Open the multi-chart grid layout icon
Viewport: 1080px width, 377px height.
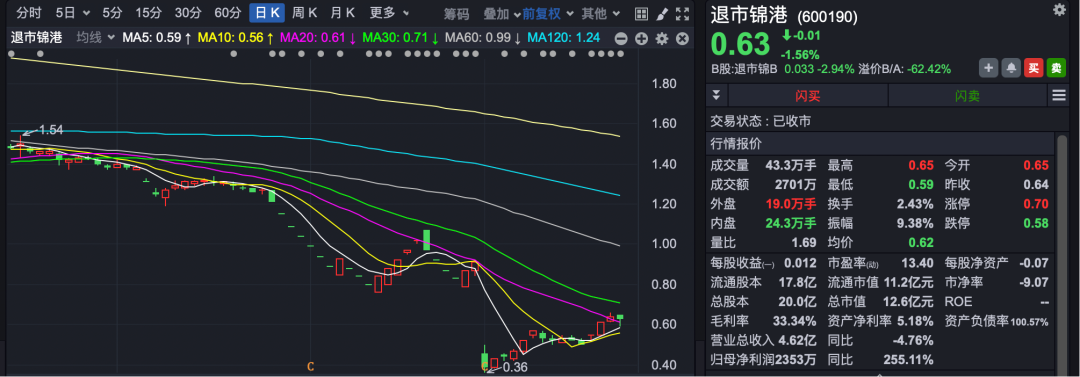[641, 13]
